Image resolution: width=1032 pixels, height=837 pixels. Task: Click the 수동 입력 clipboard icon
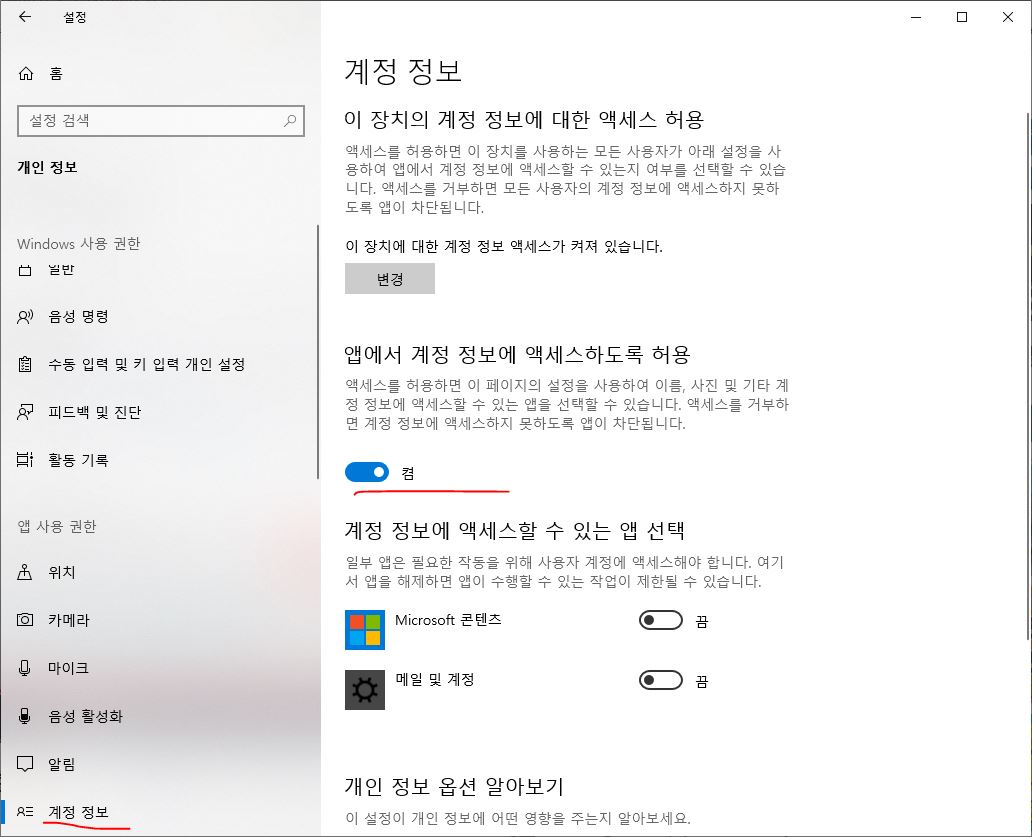[25, 365]
